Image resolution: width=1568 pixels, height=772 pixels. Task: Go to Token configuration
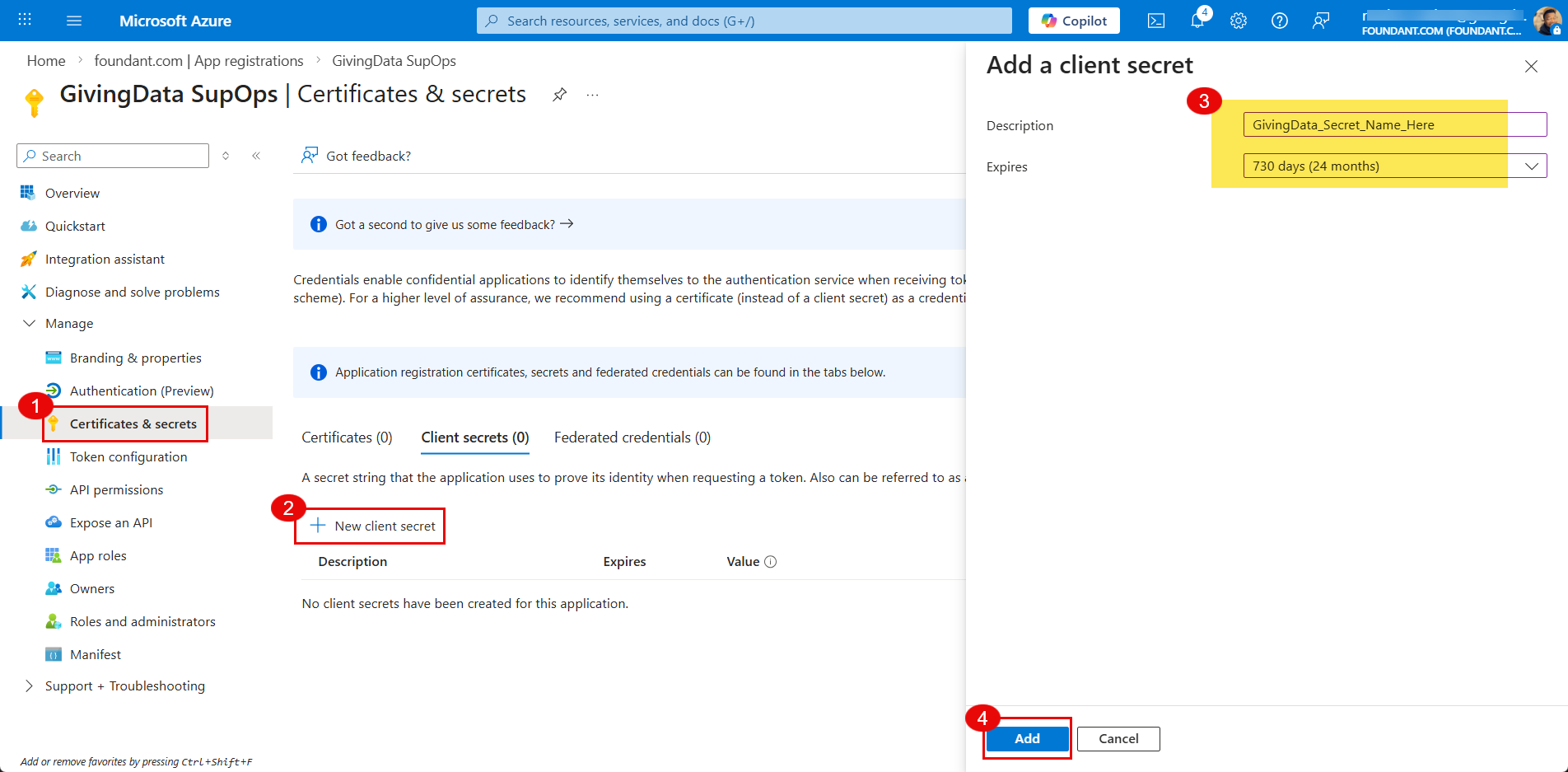(128, 456)
